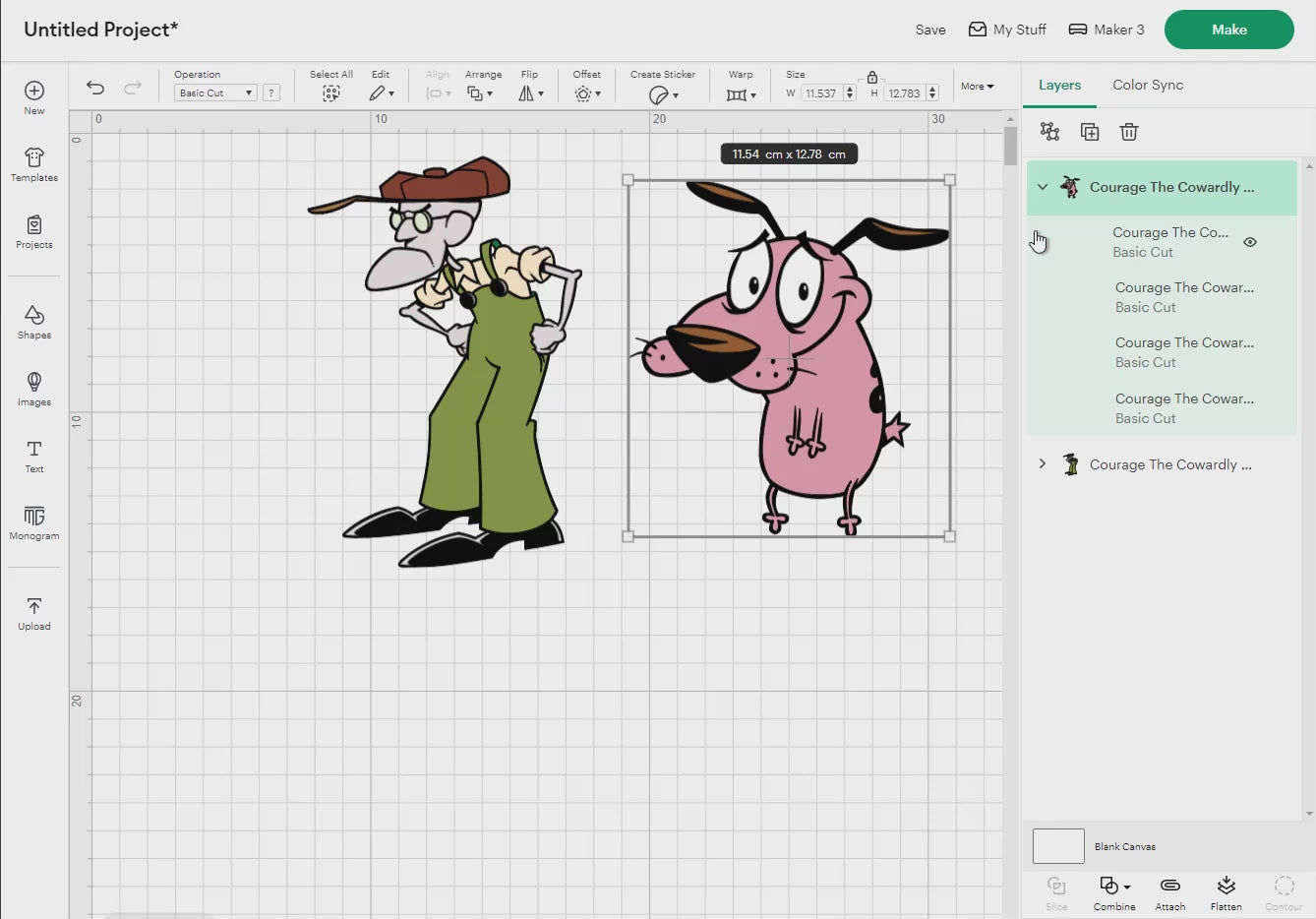
Task: Select the third Courage The Cowar... layer row
Action: [x=1162, y=352]
